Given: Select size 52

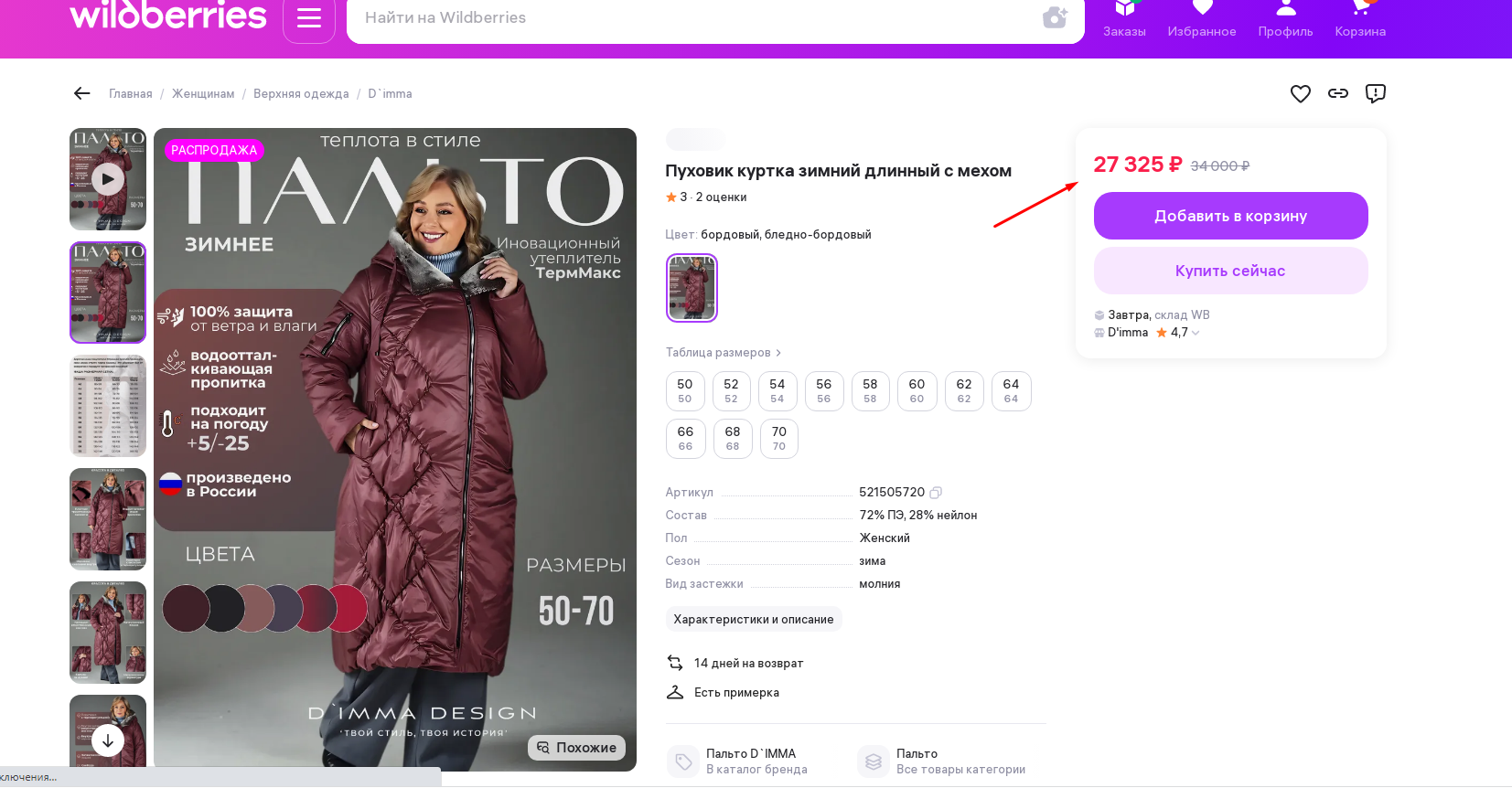Looking at the screenshot, I should click(731, 391).
